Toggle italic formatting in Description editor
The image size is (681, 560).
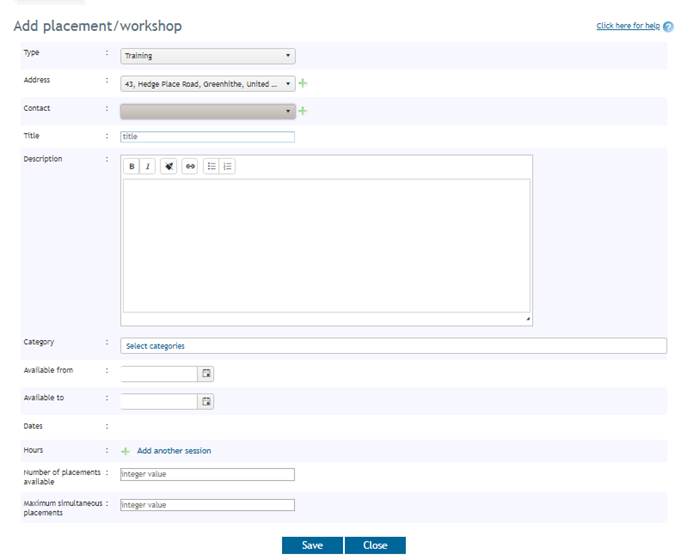pyautogui.click(x=148, y=166)
